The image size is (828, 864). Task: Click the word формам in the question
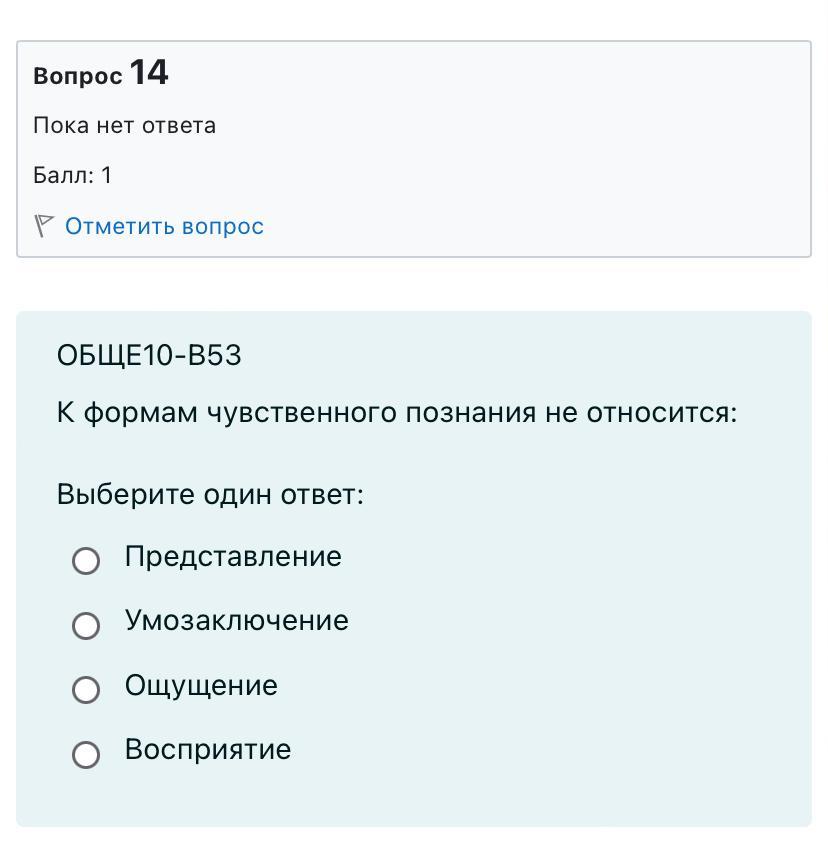[140, 413]
